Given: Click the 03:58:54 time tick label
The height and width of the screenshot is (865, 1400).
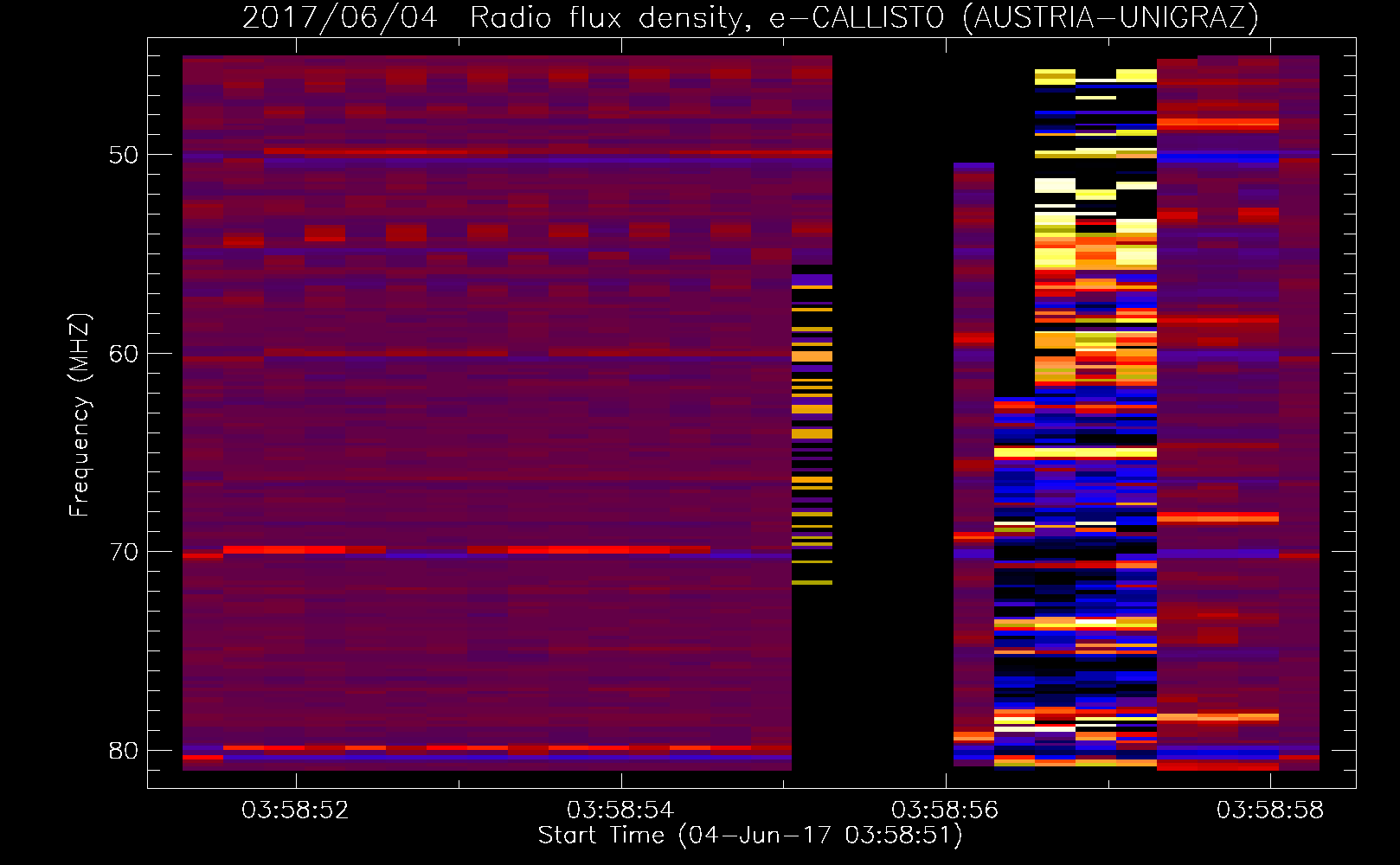Looking at the screenshot, I should (x=620, y=811).
